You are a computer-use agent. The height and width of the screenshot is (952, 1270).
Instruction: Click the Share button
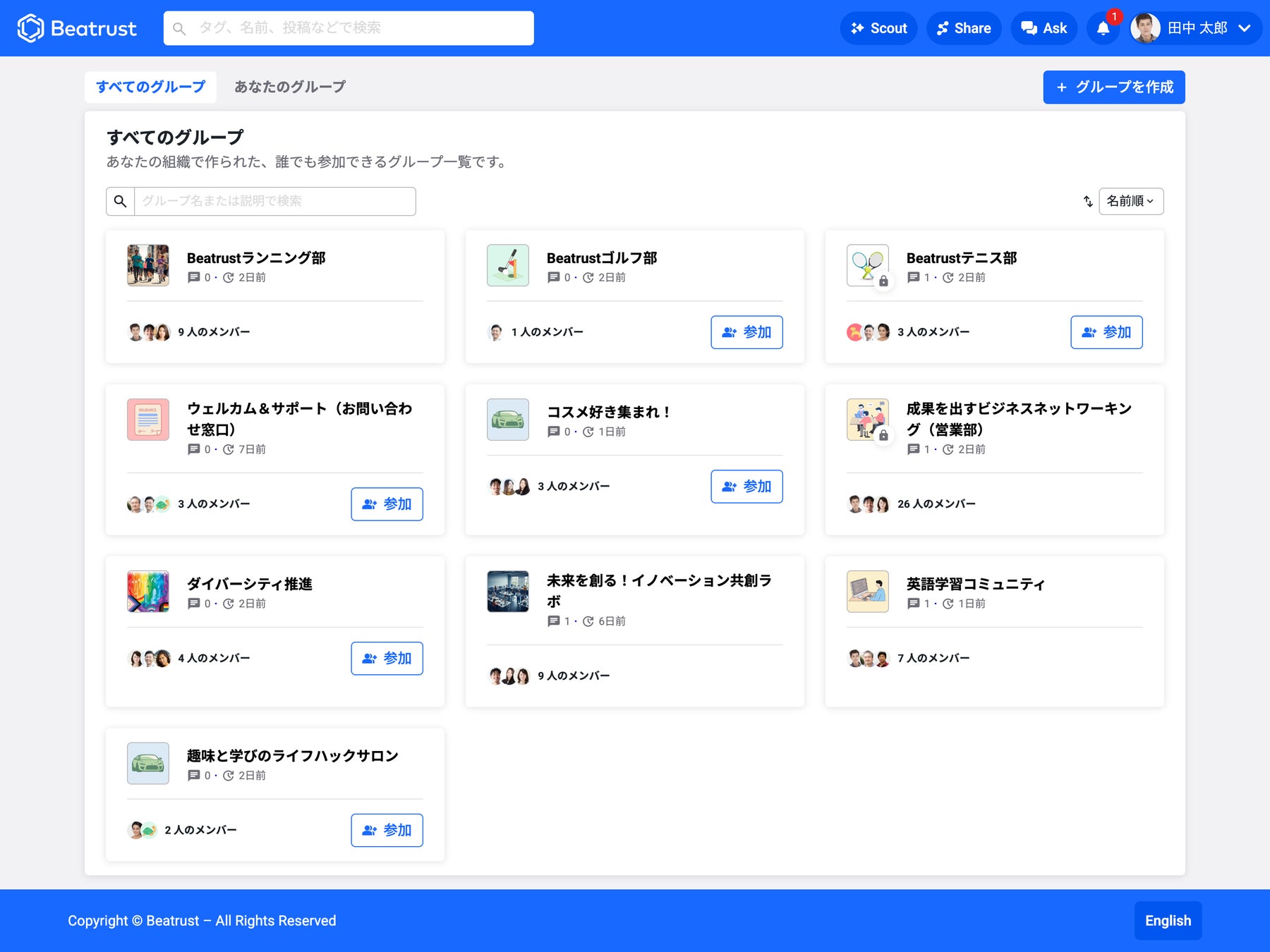click(964, 28)
